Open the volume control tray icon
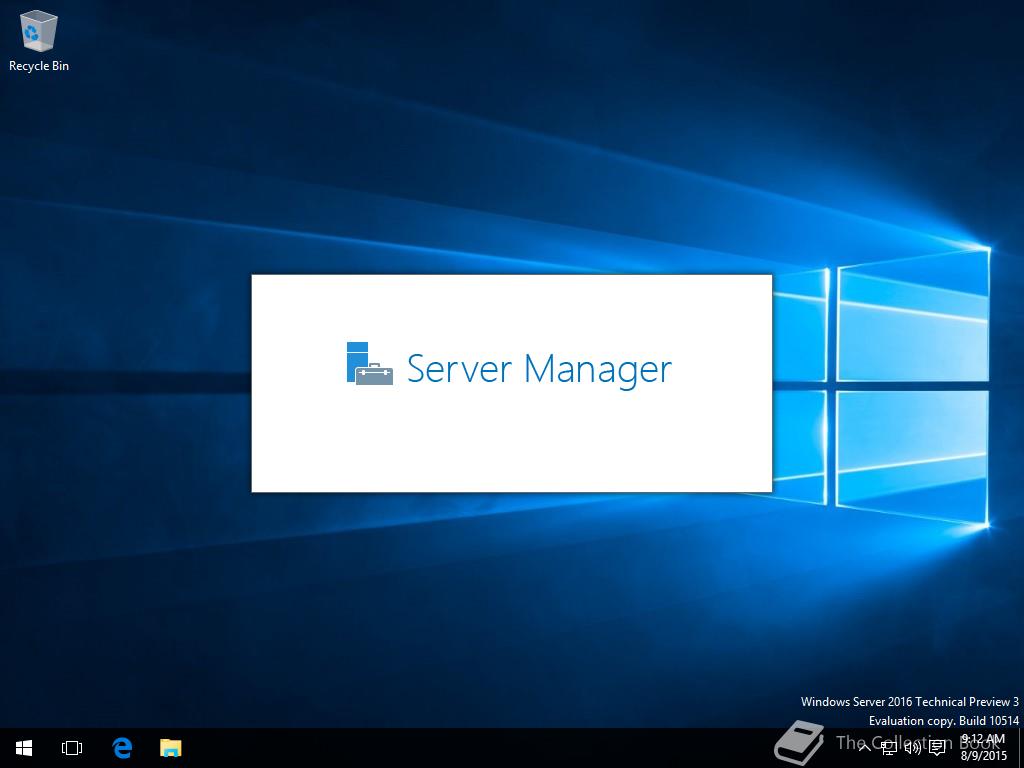This screenshot has width=1024, height=768. click(913, 747)
